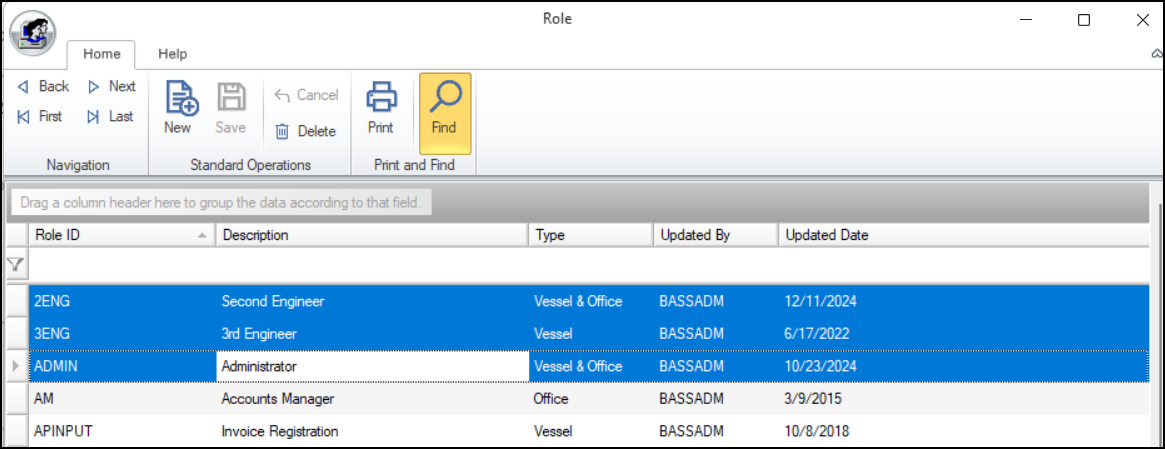1165x449 pixels.
Task: Maximize the Role window
Action: 1084,20
